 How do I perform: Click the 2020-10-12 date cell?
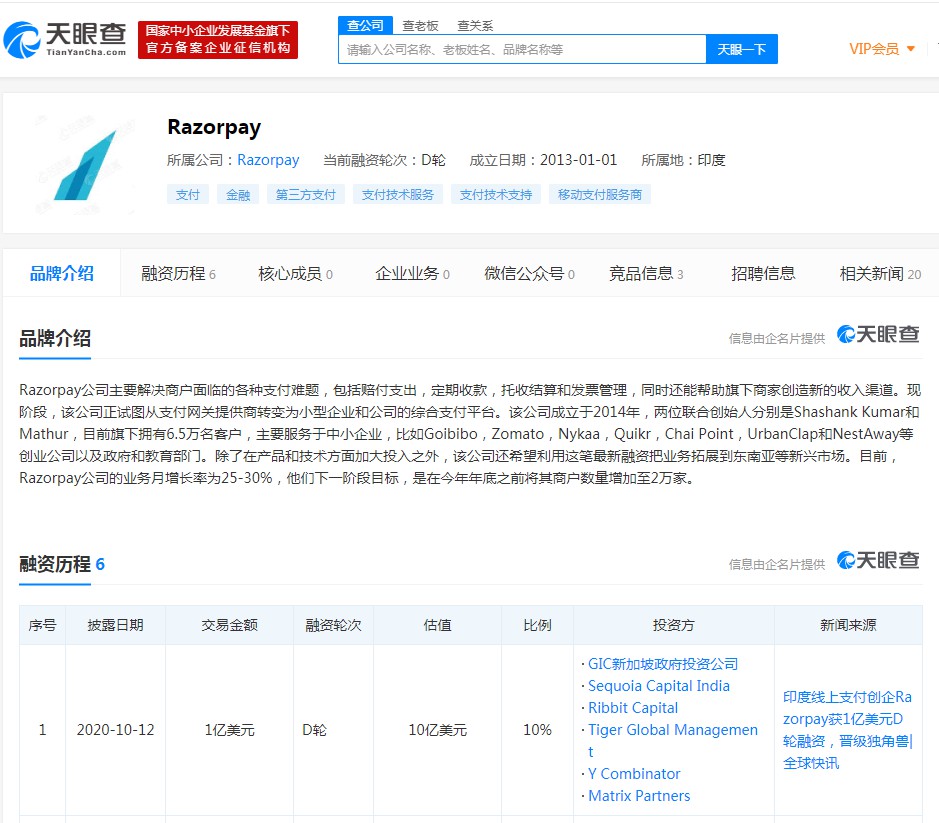[116, 730]
